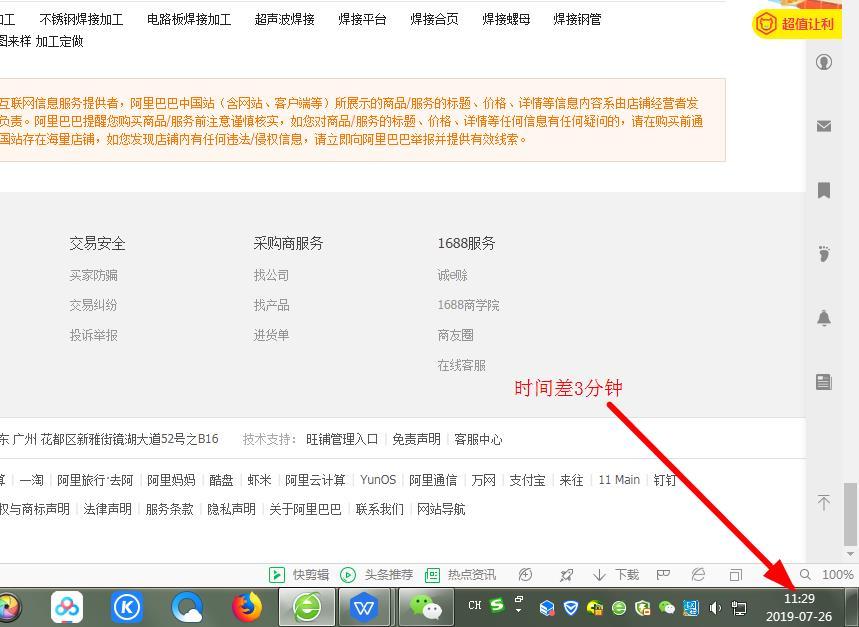The width and height of the screenshot is (859, 627).
Task: Click the 网站导航 link
Action: tap(441, 509)
